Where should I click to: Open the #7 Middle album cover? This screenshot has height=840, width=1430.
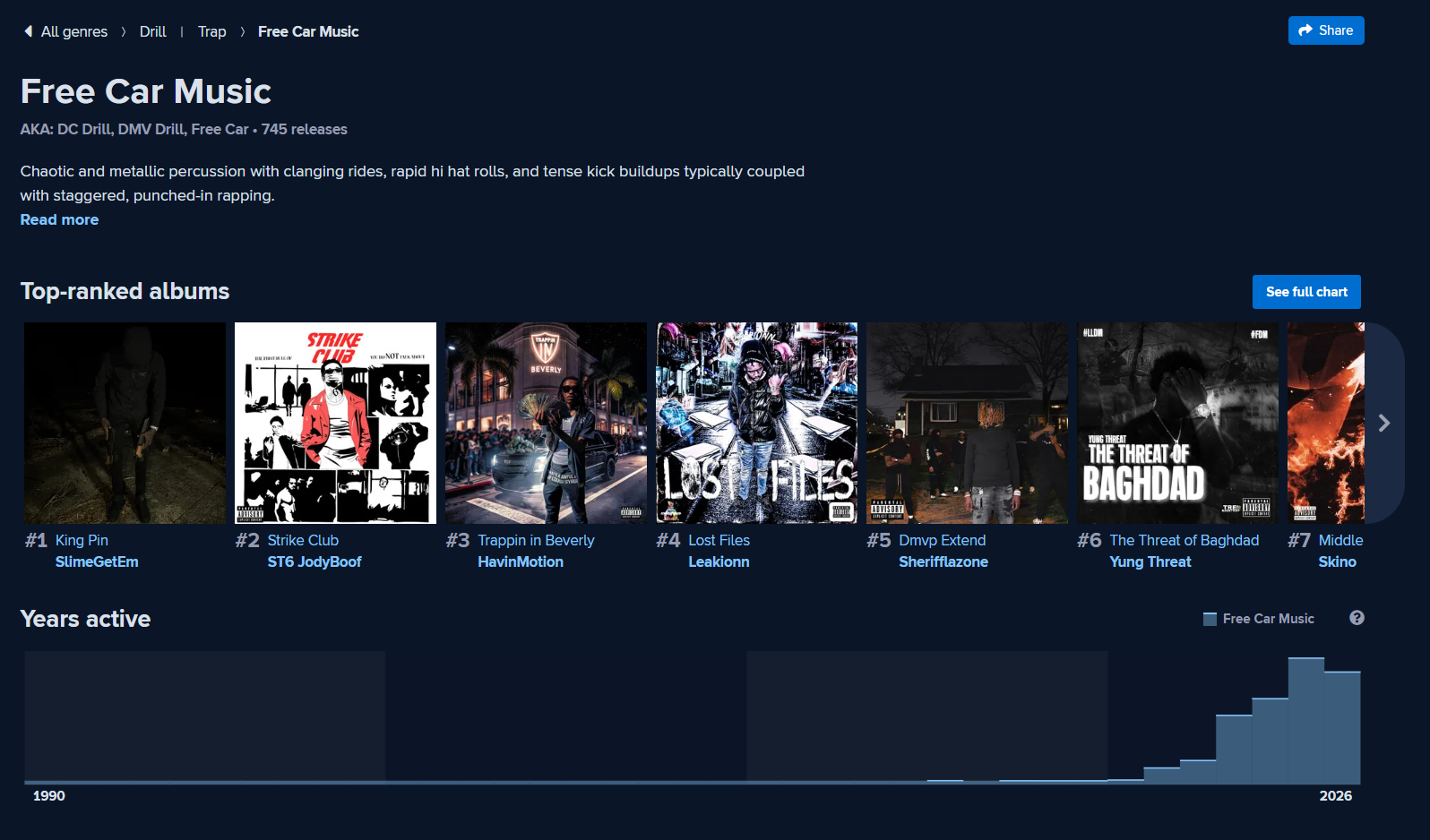pyautogui.click(x=1326, y=423)
